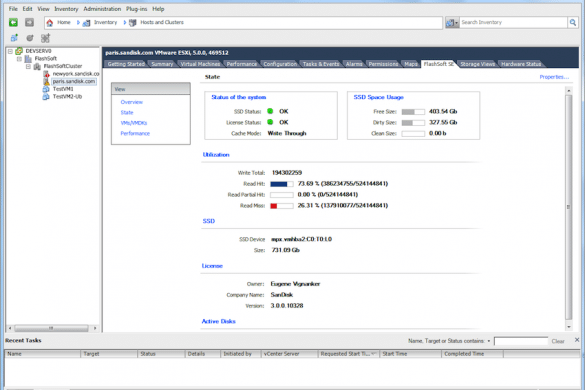Open the Edit menu
The width and height of the screenshot is (585, 390).
[x=27, y=9]
